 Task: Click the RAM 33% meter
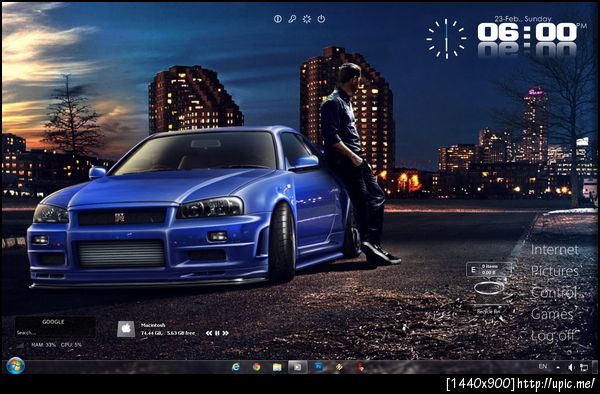tap(43, 345)
